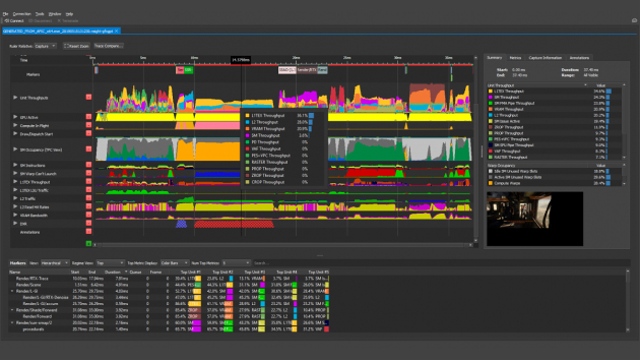This screenshot has height=360, width=640.
Task: Click the Terminate toolbar icon
Action: [68, 21]
